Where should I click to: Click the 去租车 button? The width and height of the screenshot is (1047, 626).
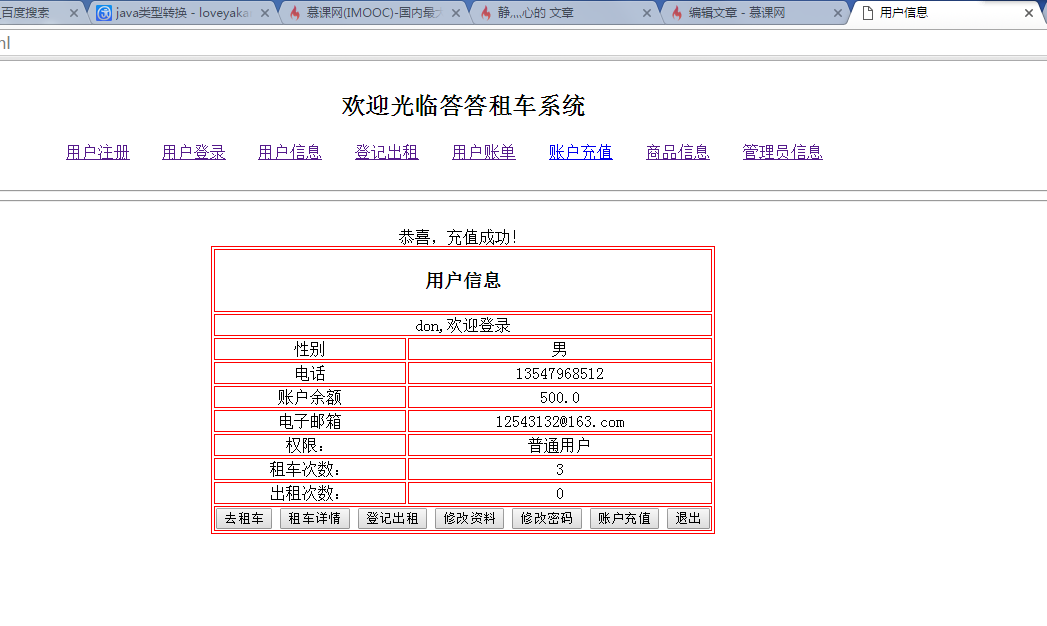click(244, 519)
